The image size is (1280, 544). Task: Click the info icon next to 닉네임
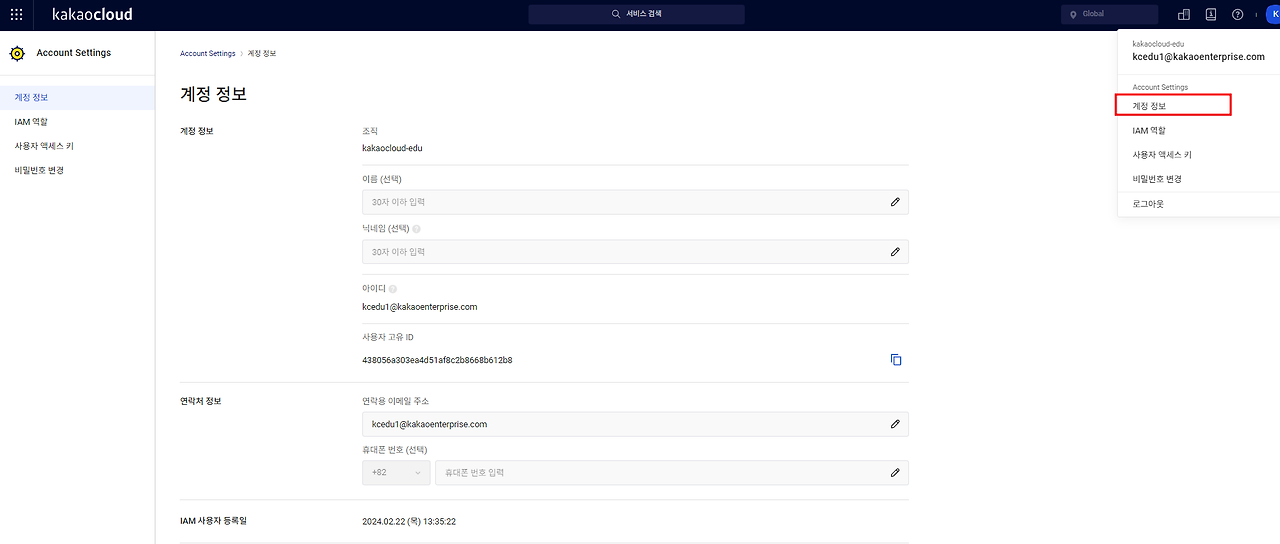coord(417,229)
